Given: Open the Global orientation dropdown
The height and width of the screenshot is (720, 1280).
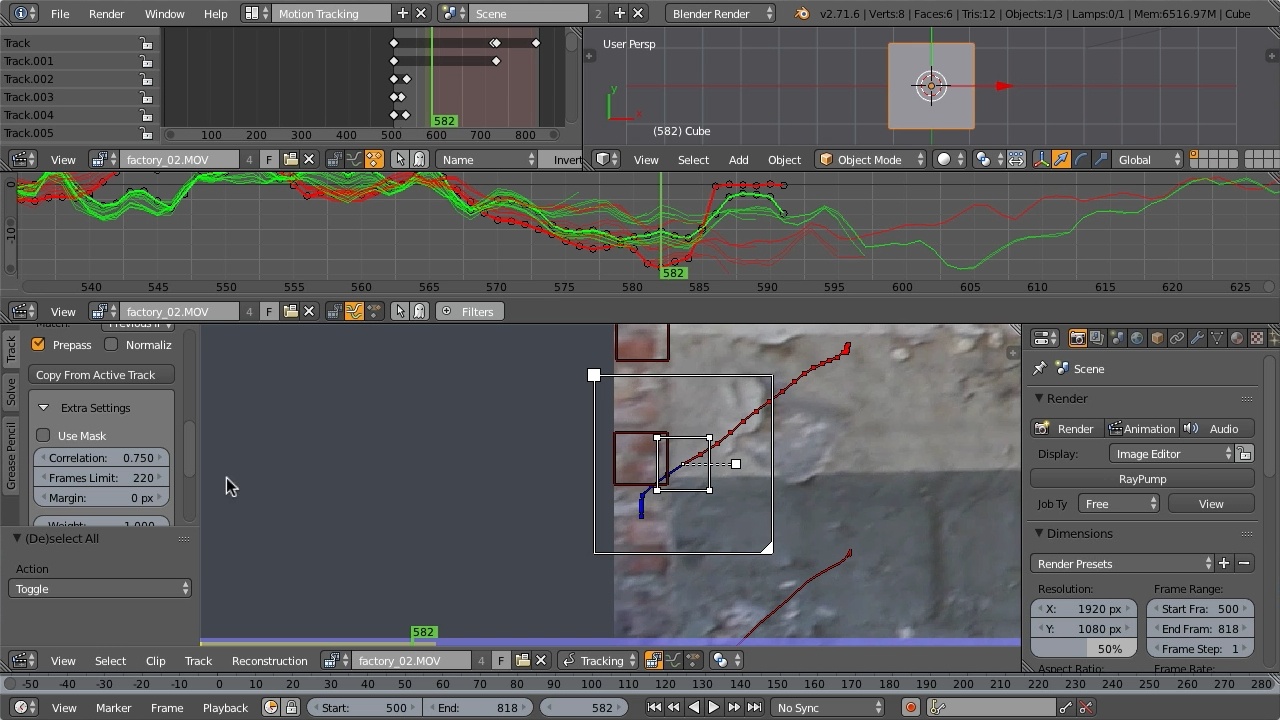Looking at the screenshot, I should click(x=1148, y=160).
